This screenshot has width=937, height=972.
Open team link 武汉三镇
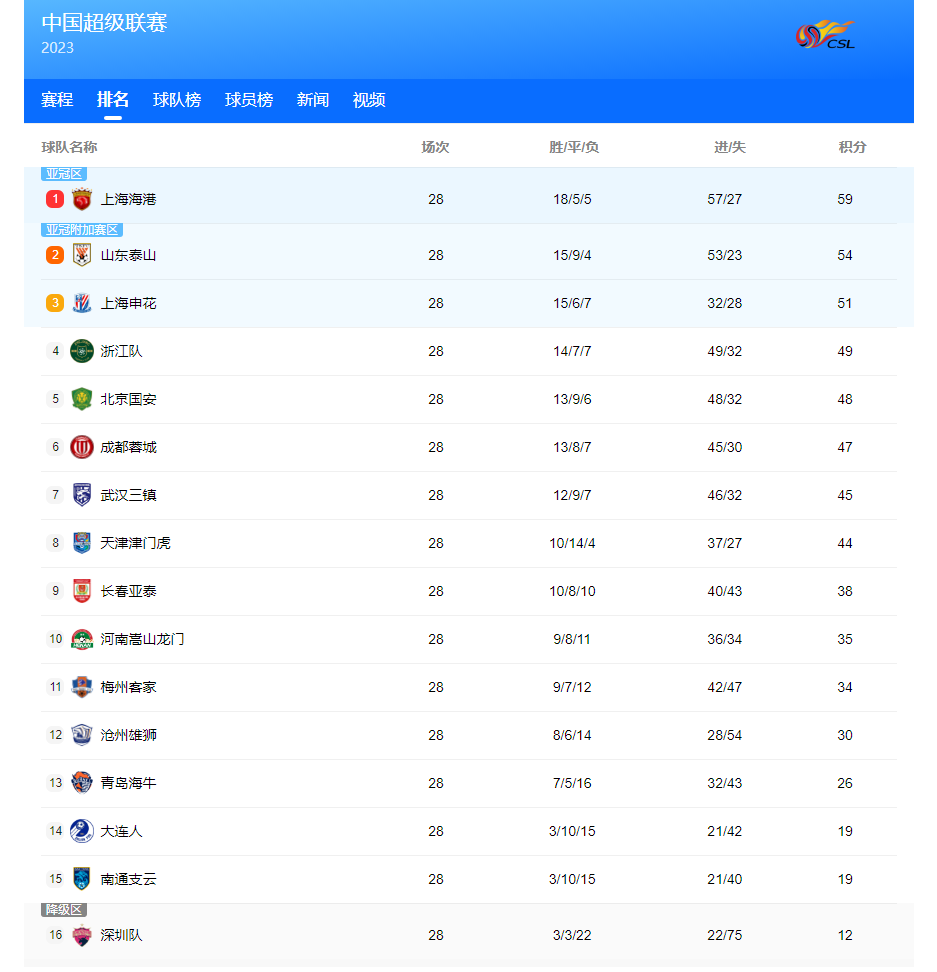point(129,495)
